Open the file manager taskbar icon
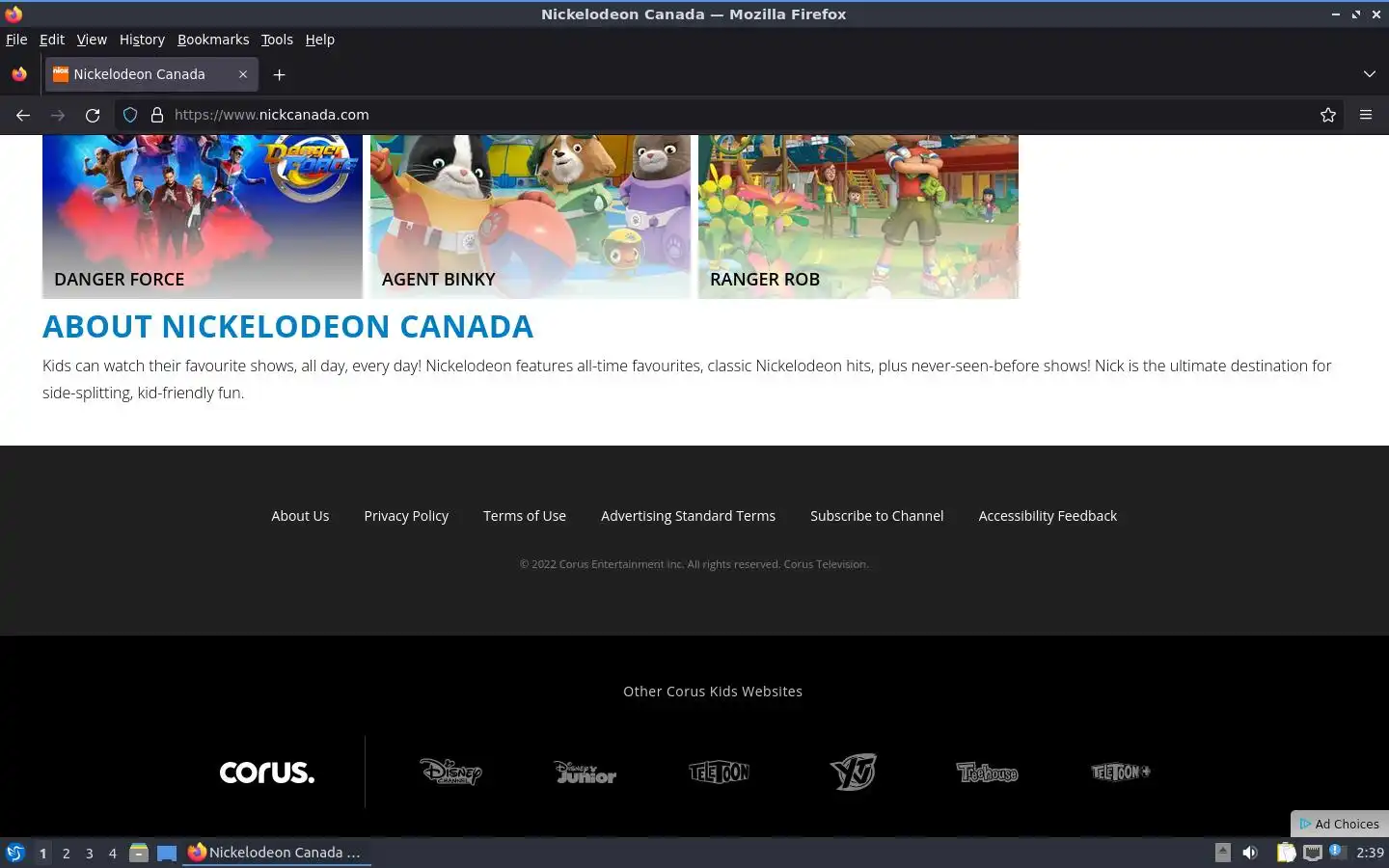Screen dimensions: 1389x868 139,853
